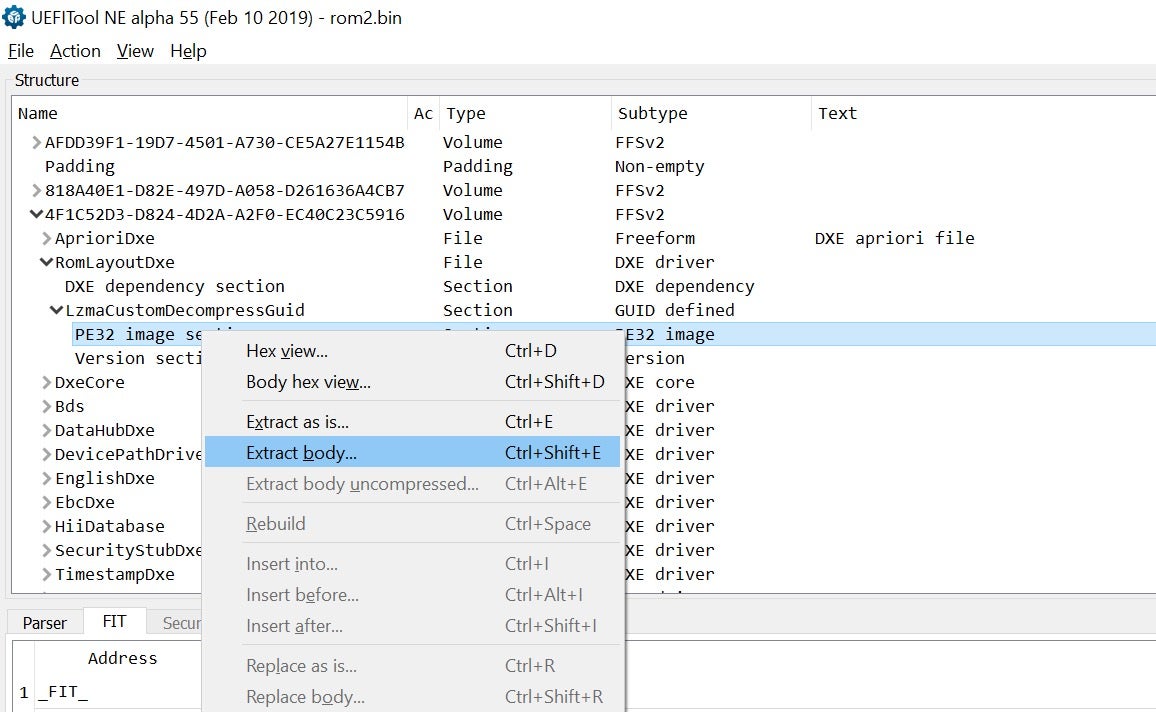Collapse the RomLayoutDxe file node
This screenshot has width=1156, height=712.
point(46,263)
